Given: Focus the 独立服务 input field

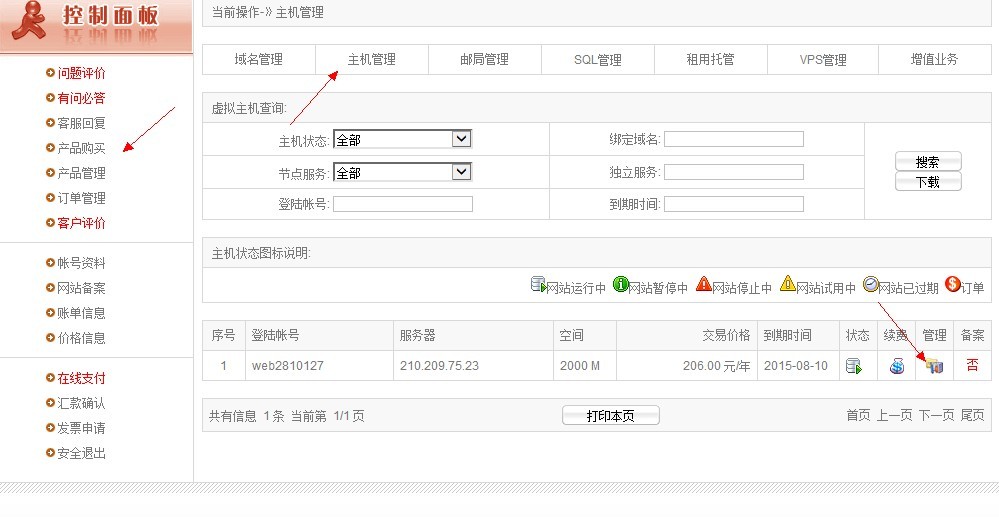Looking at the screenshot, I should point(734,171).
